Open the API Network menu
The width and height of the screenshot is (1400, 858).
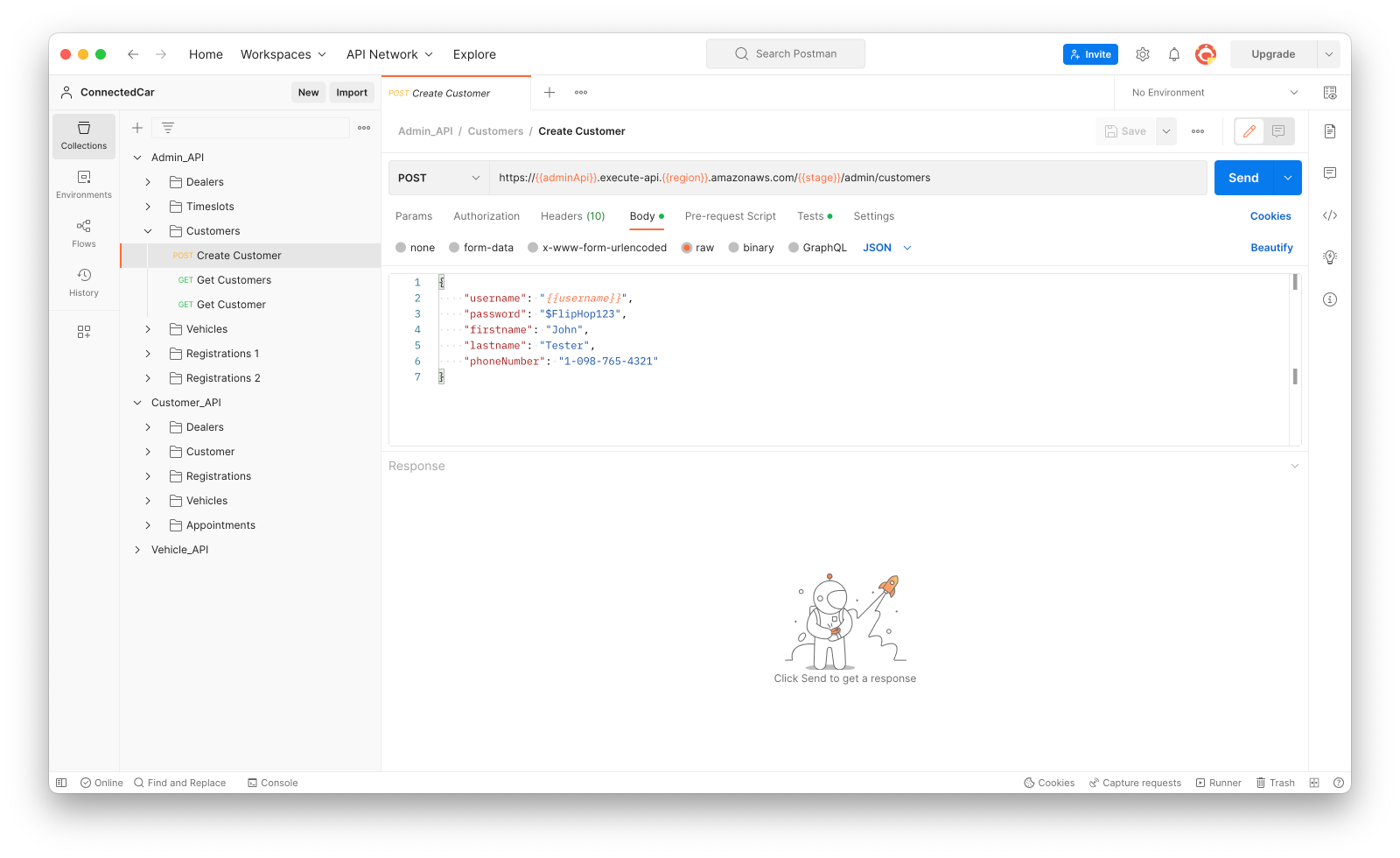390,54
